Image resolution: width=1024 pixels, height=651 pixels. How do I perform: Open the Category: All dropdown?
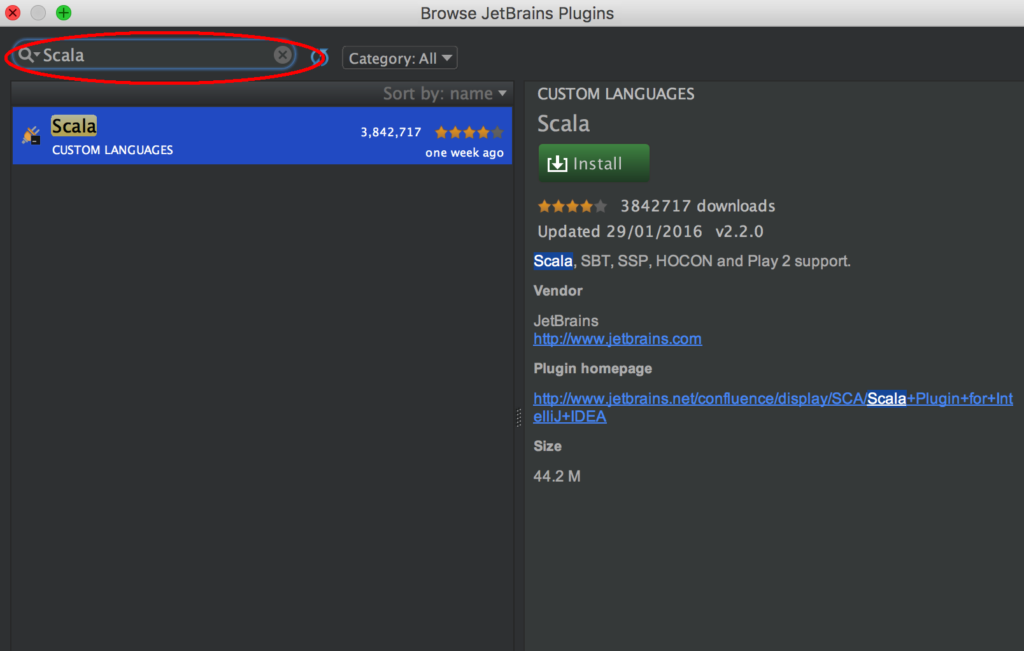[399, 58]
